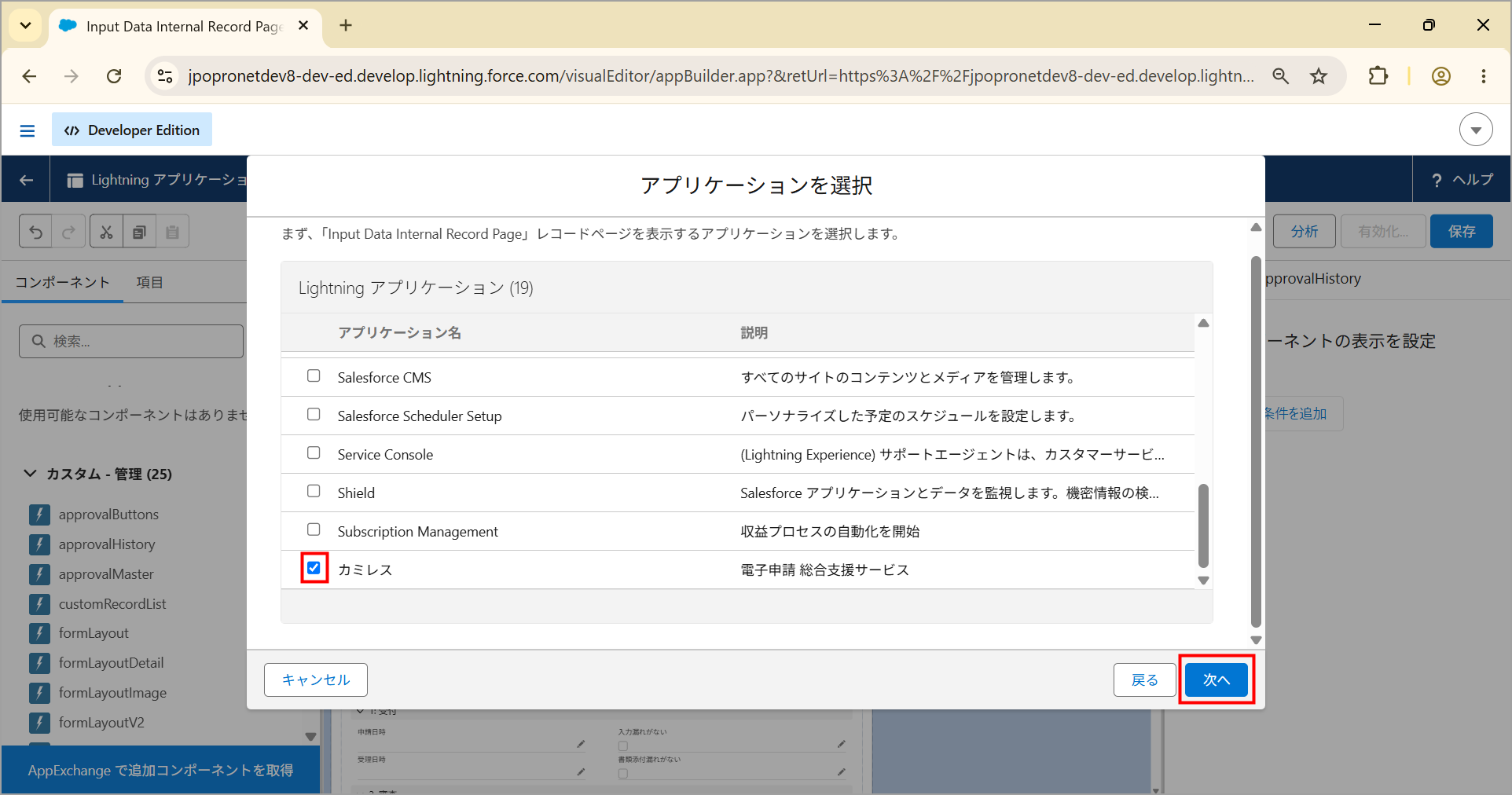The width and height of the screenshot is (1512, 795).
Task: Click the cut scissors icon
Action: [x=107, y=232]
